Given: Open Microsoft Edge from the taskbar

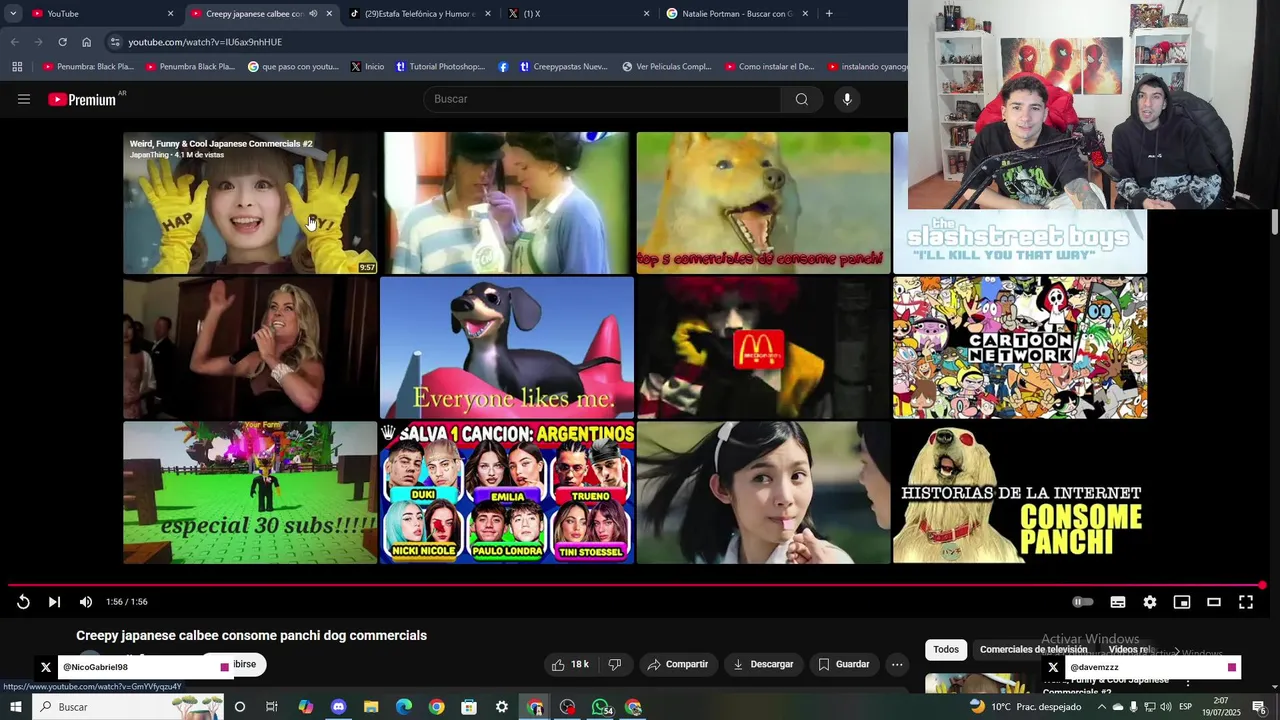Looking at the screenshot, I should (404, 707).
